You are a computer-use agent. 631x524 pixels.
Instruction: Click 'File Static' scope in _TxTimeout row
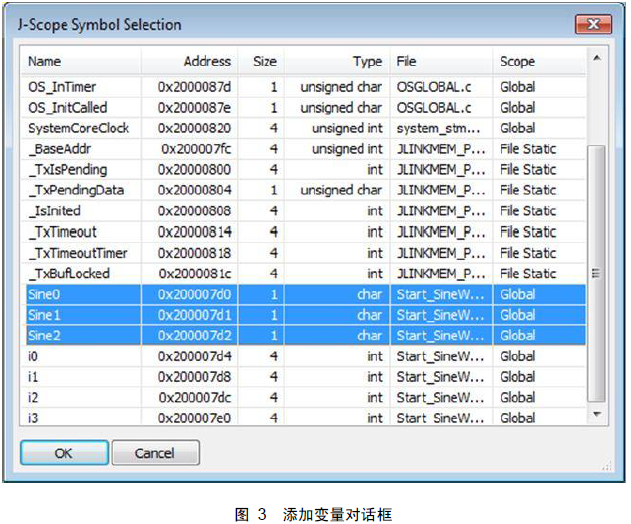click(528, 232)
